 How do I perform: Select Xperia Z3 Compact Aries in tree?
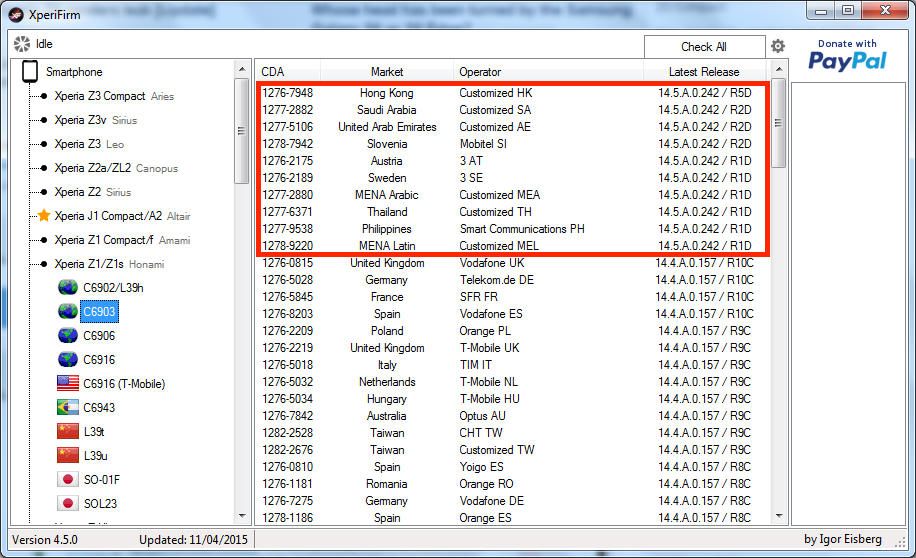click(x=114, y=96)
